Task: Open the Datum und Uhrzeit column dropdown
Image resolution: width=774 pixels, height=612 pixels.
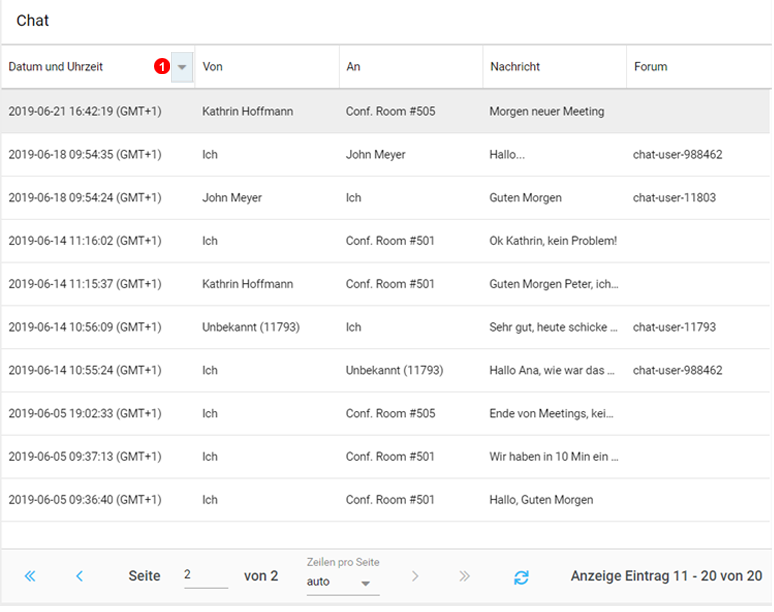Action: click(182, 67)
